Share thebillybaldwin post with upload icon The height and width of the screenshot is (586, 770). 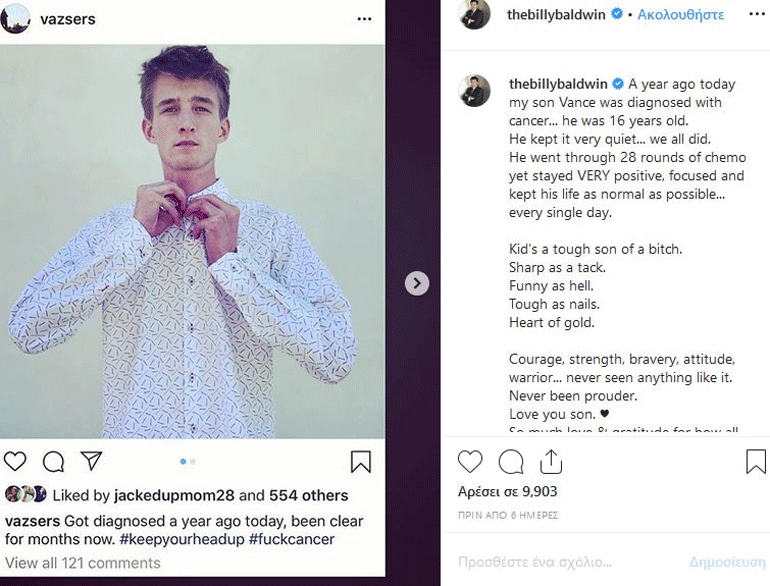click(x=551, y=461)
